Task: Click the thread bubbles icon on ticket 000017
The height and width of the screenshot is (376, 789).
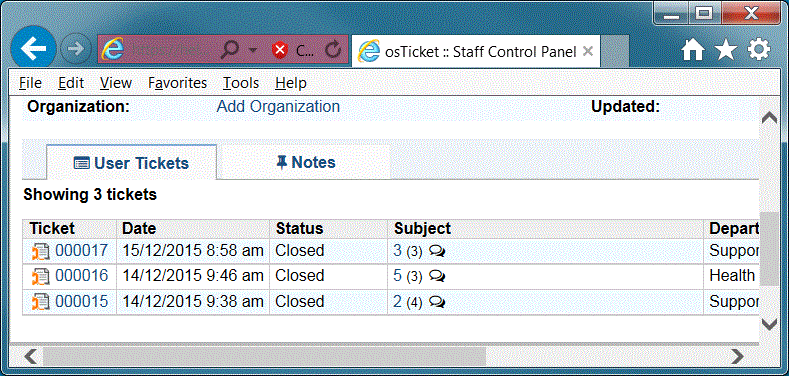Action: point(437,252)
